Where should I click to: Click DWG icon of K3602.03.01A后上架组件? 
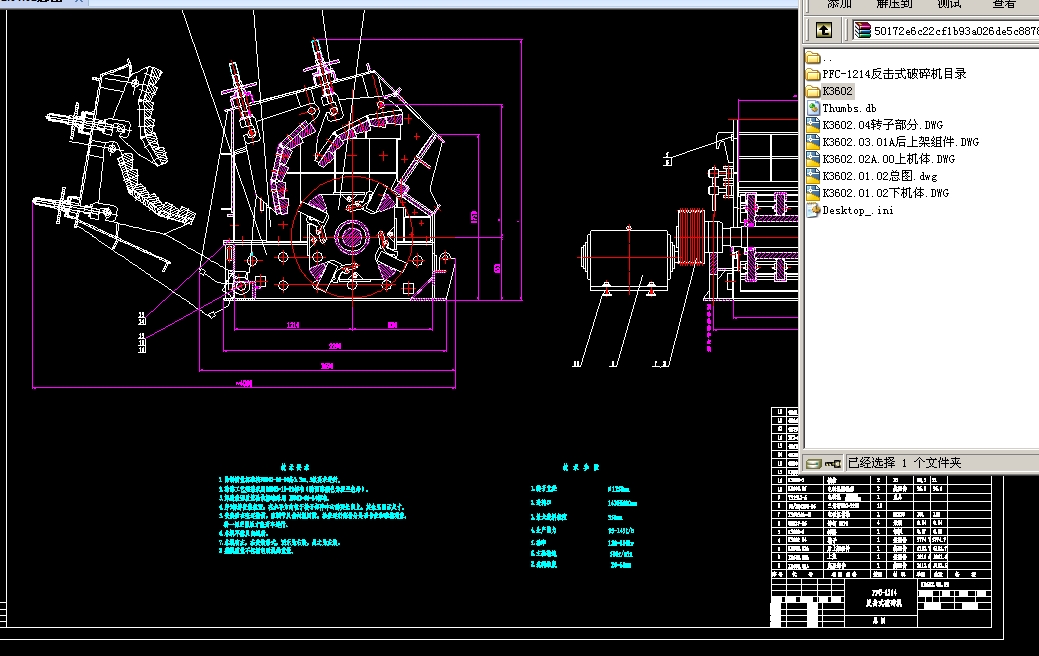pyautogui.click(x=813, y=142)
